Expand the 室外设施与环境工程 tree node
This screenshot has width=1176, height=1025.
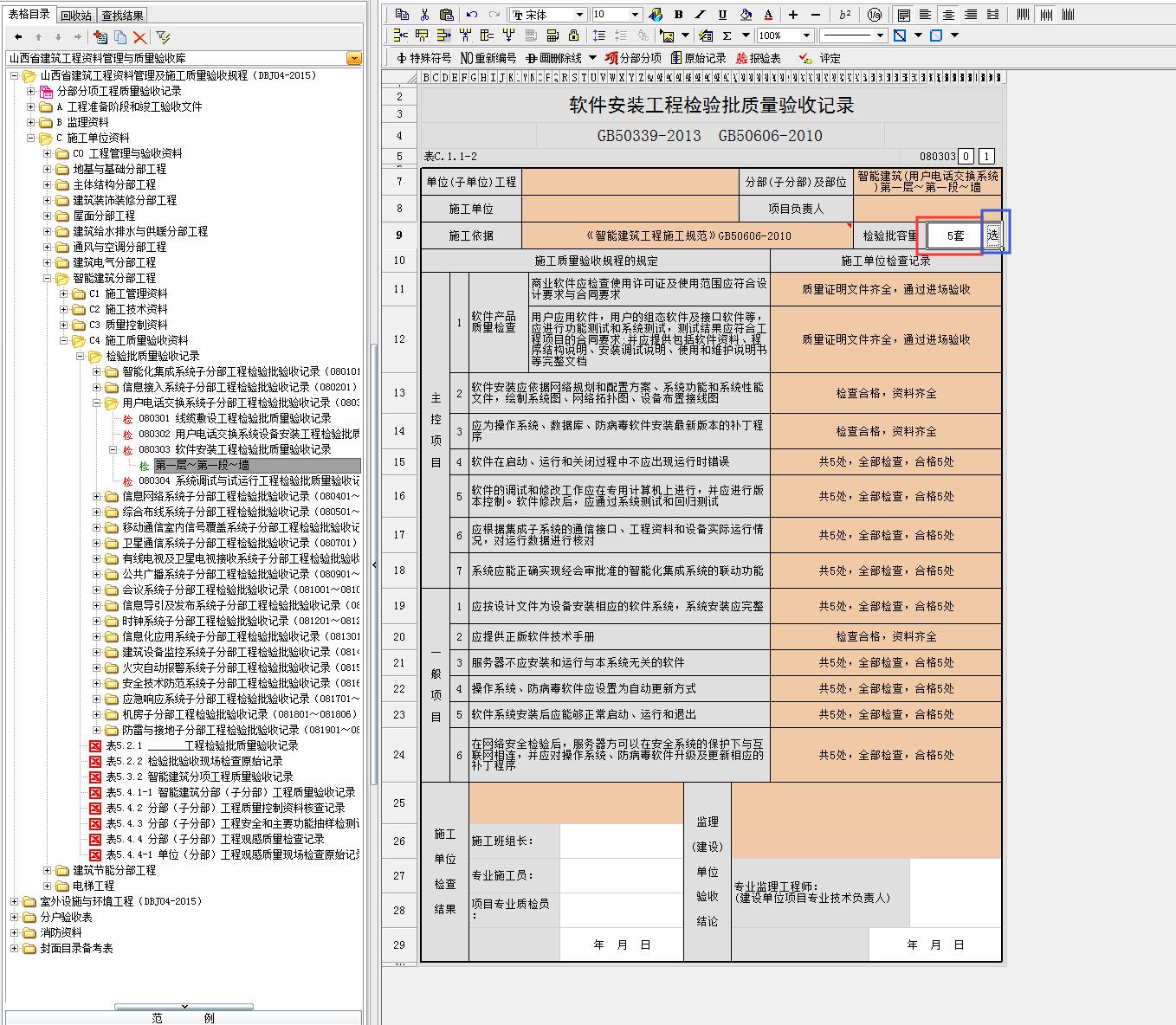tap(14, 901)
